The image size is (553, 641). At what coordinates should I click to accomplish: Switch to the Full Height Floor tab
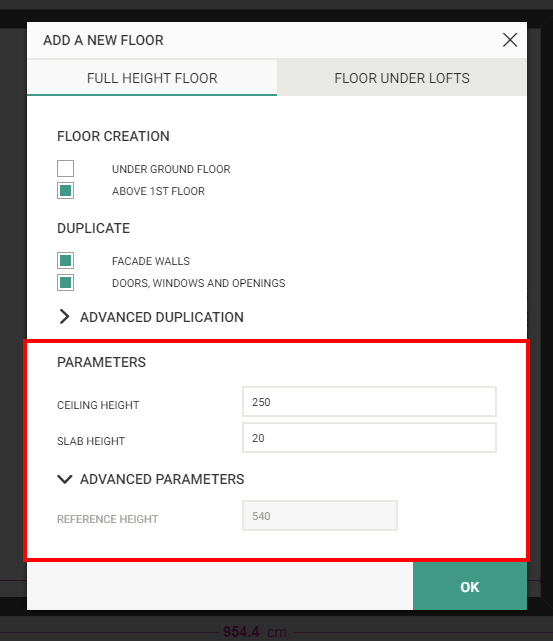coord(152,78)
